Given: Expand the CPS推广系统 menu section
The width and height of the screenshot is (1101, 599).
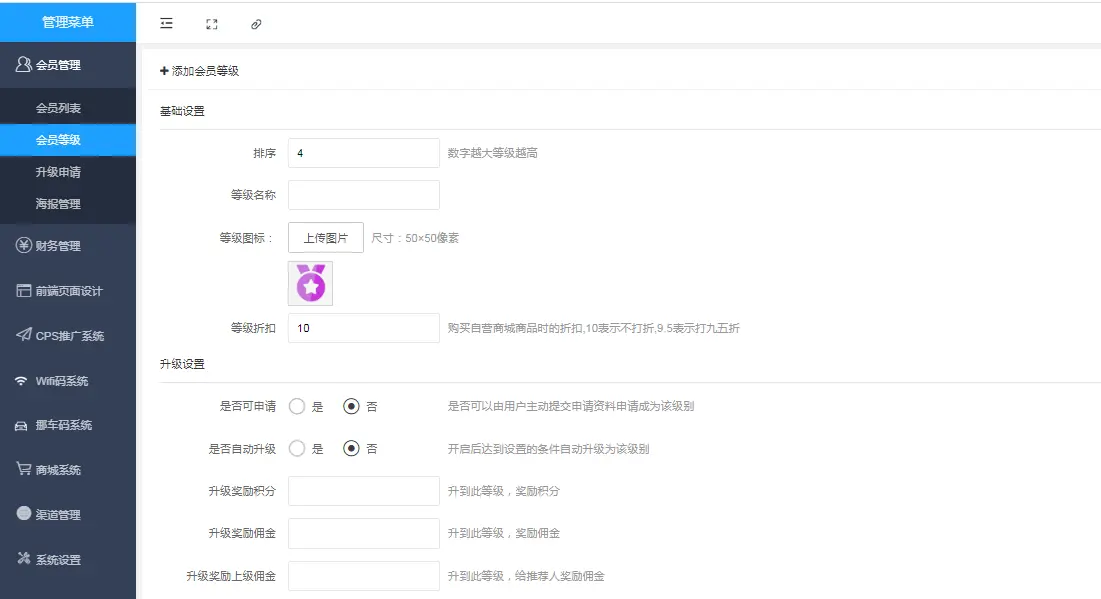Looking at the screenshot, I should pyautogui.click(x=68, y=336).
